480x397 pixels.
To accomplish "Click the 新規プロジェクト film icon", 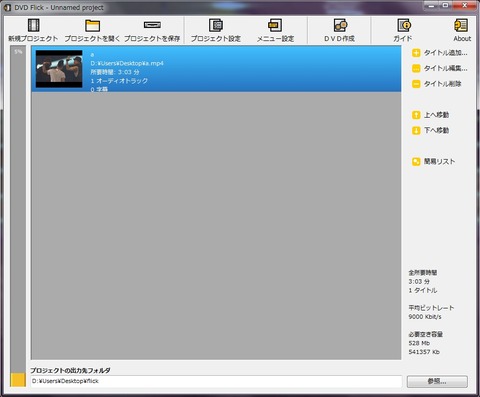I will click(x=33, y=25).
